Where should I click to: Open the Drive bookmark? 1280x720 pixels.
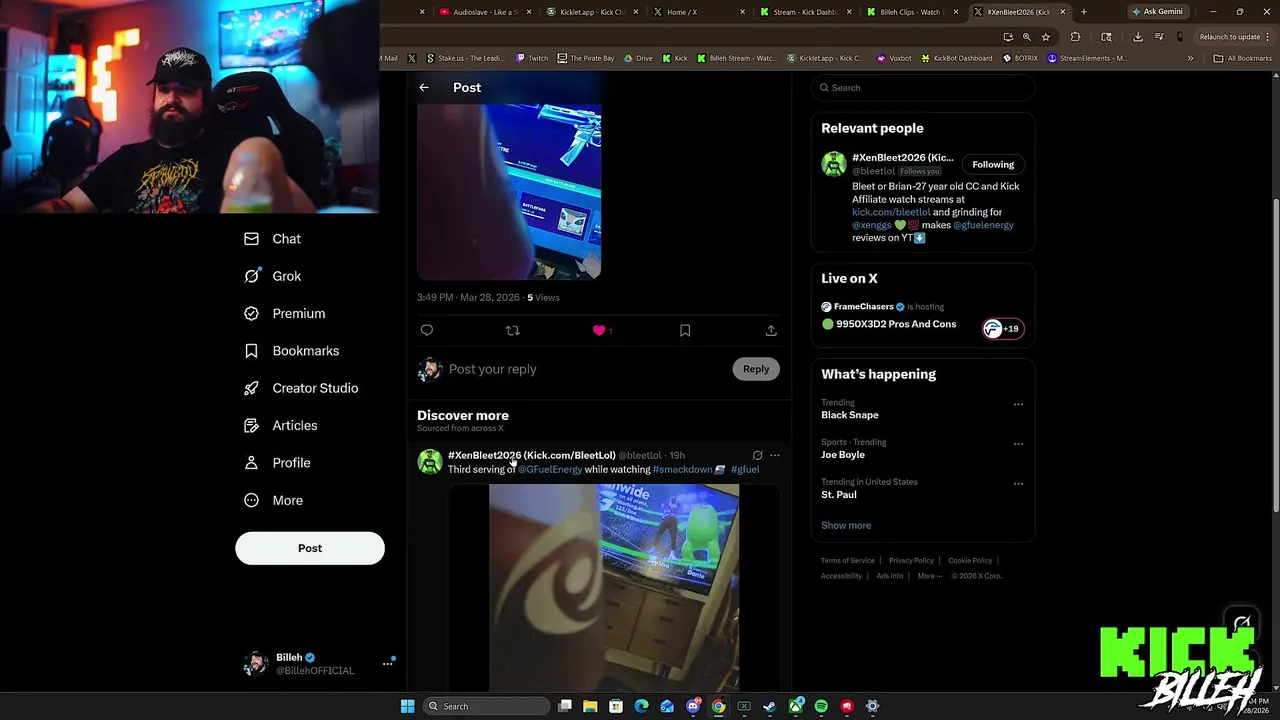pyautogui.click(x=638, y=58)
